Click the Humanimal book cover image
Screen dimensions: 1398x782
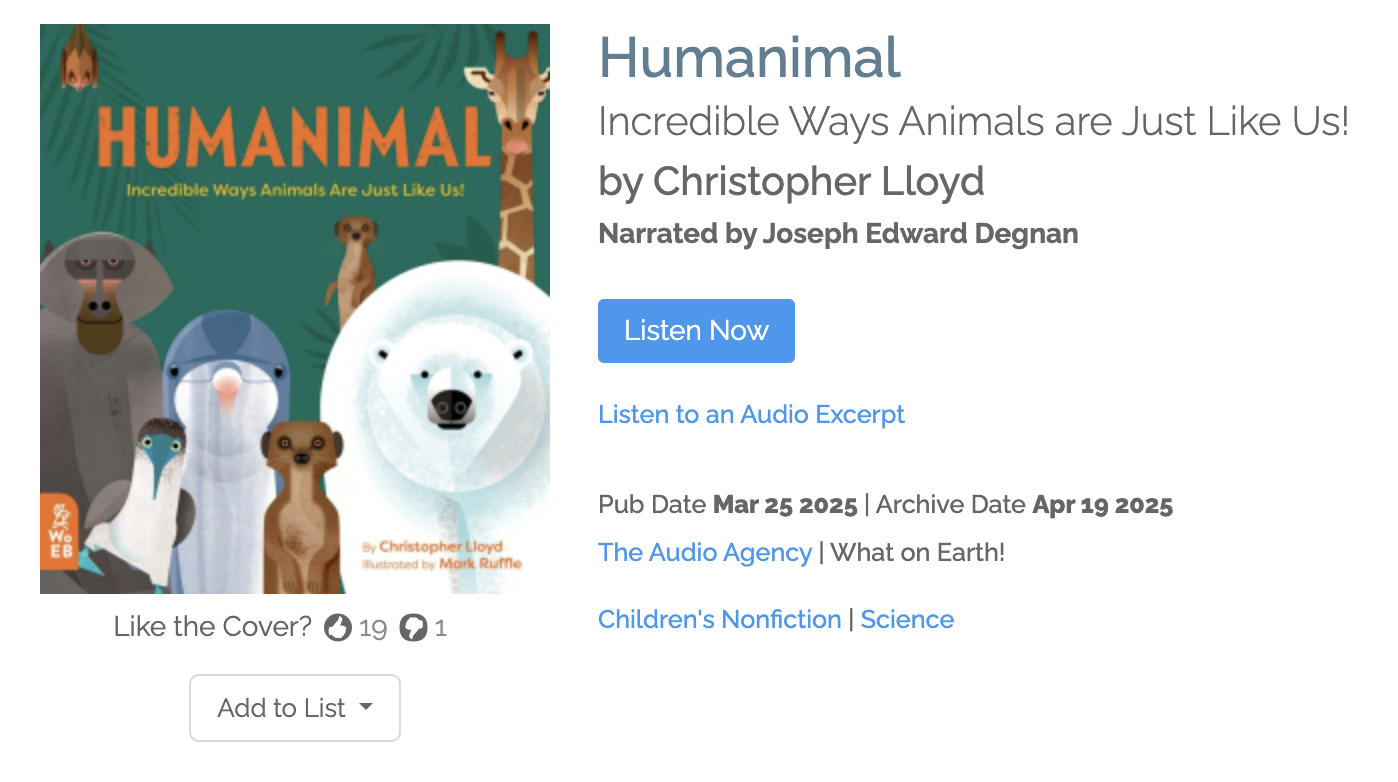295,309
